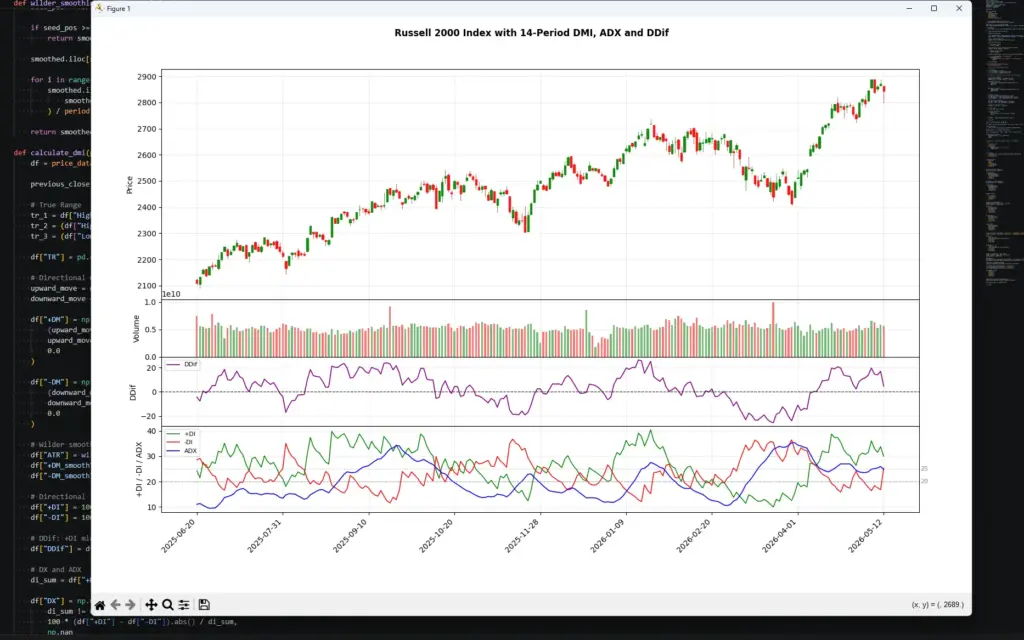Image resolution: width=1024 pixels, height=640 pixels.
Task: Click the '2025-07-31' date tick label
Action: pos(265,536)
